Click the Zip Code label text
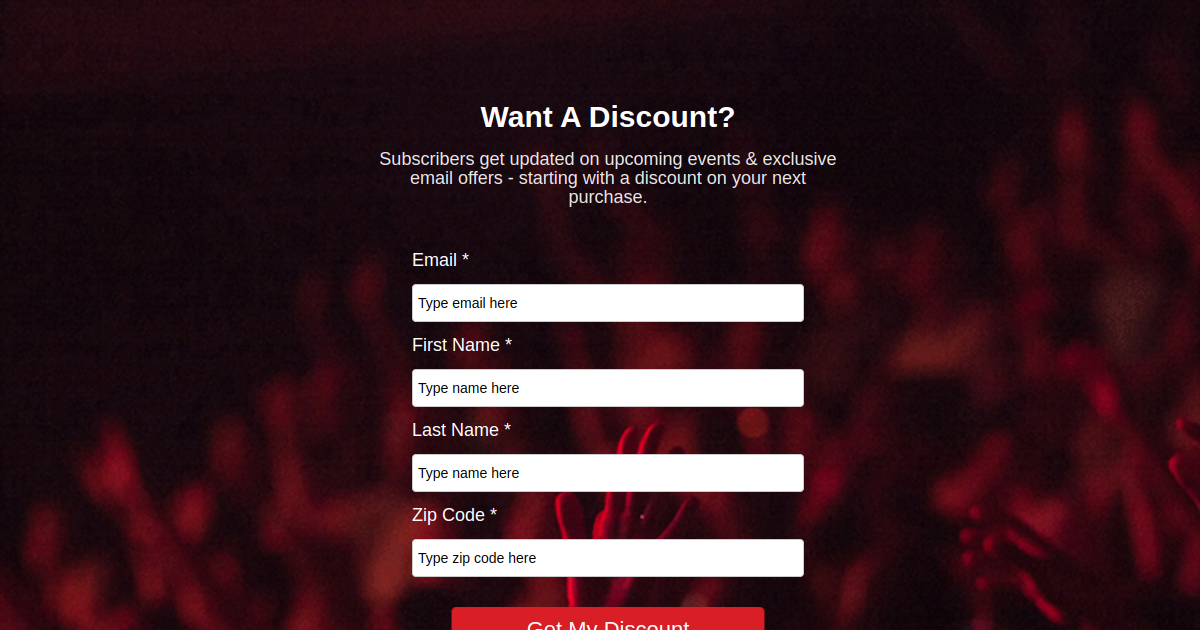The image size is (1200, 630). coord(448,515)
